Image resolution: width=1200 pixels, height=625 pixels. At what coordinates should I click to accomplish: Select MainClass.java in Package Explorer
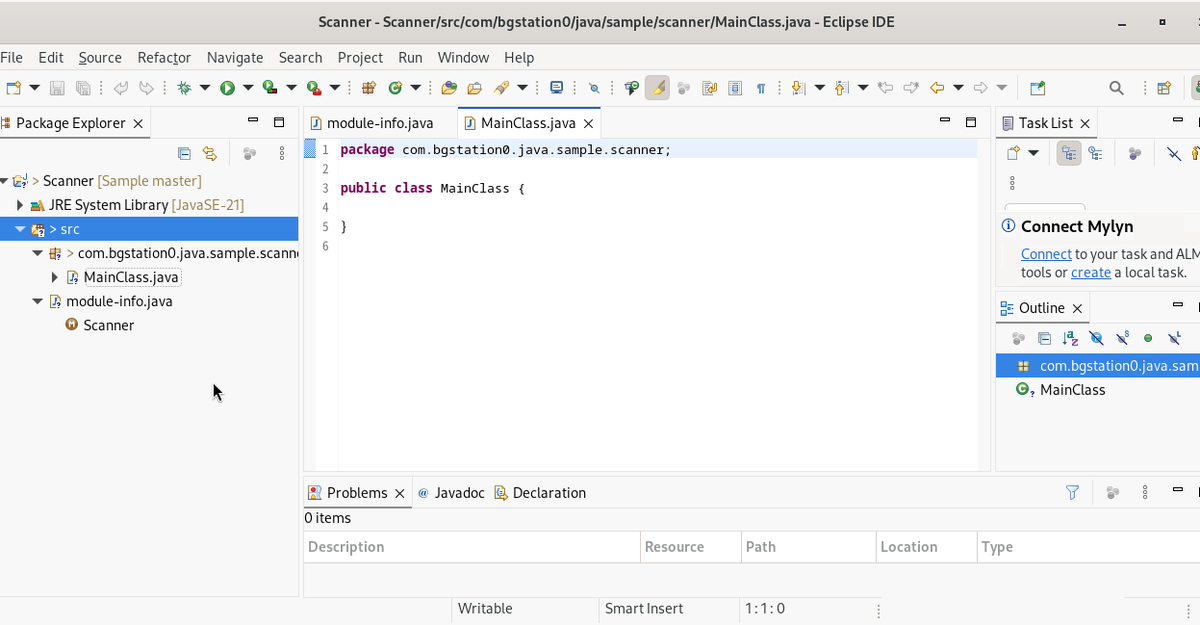point(130,277)
